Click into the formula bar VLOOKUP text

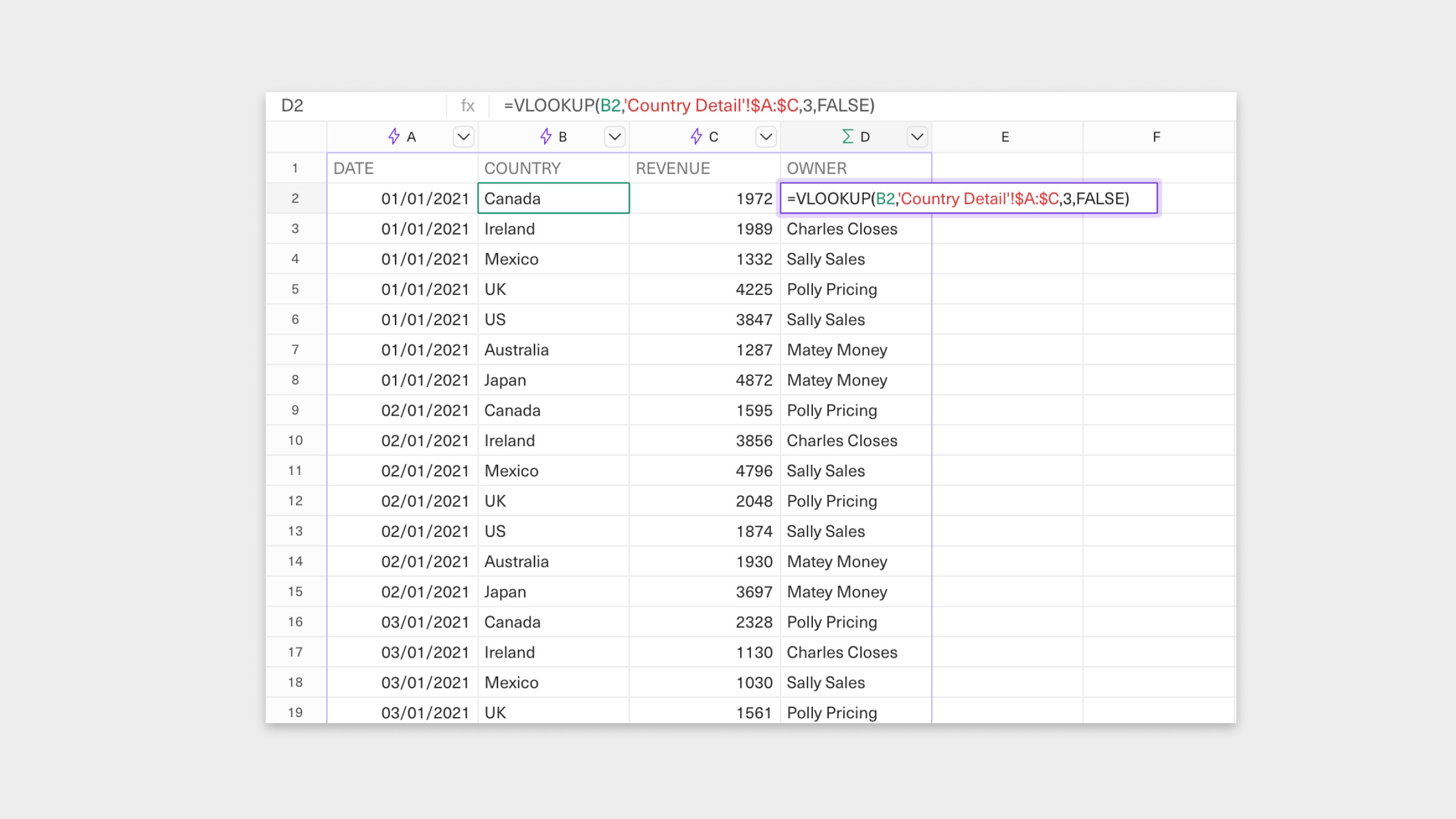(x=689, y=106)
